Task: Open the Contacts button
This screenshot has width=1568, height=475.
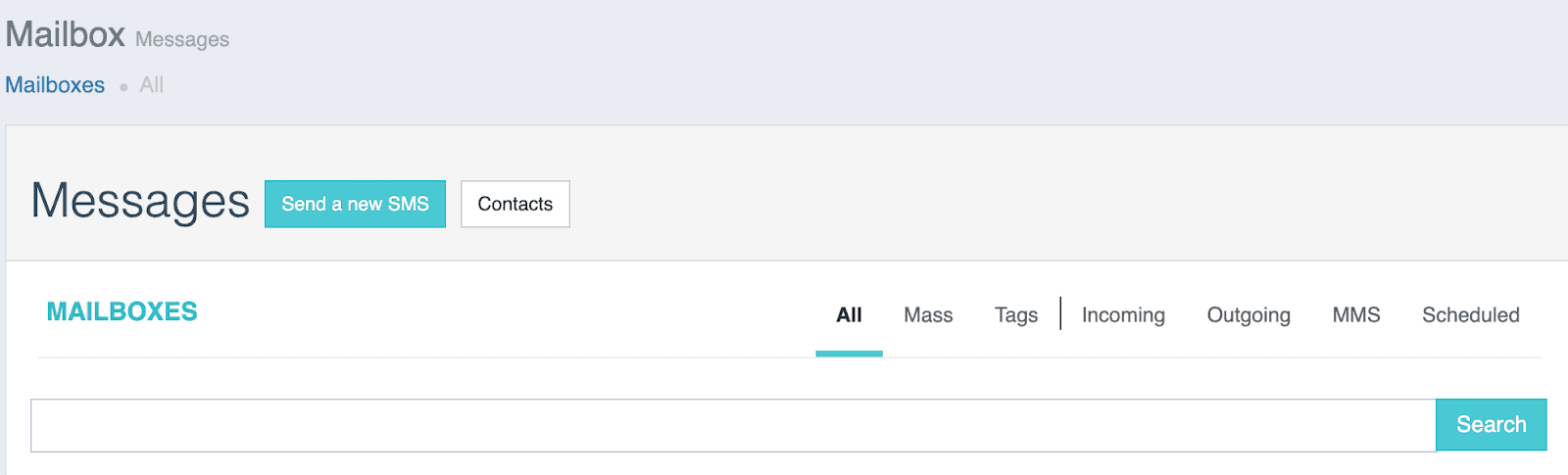Action: pyautogui.click(x=514, y=204)
